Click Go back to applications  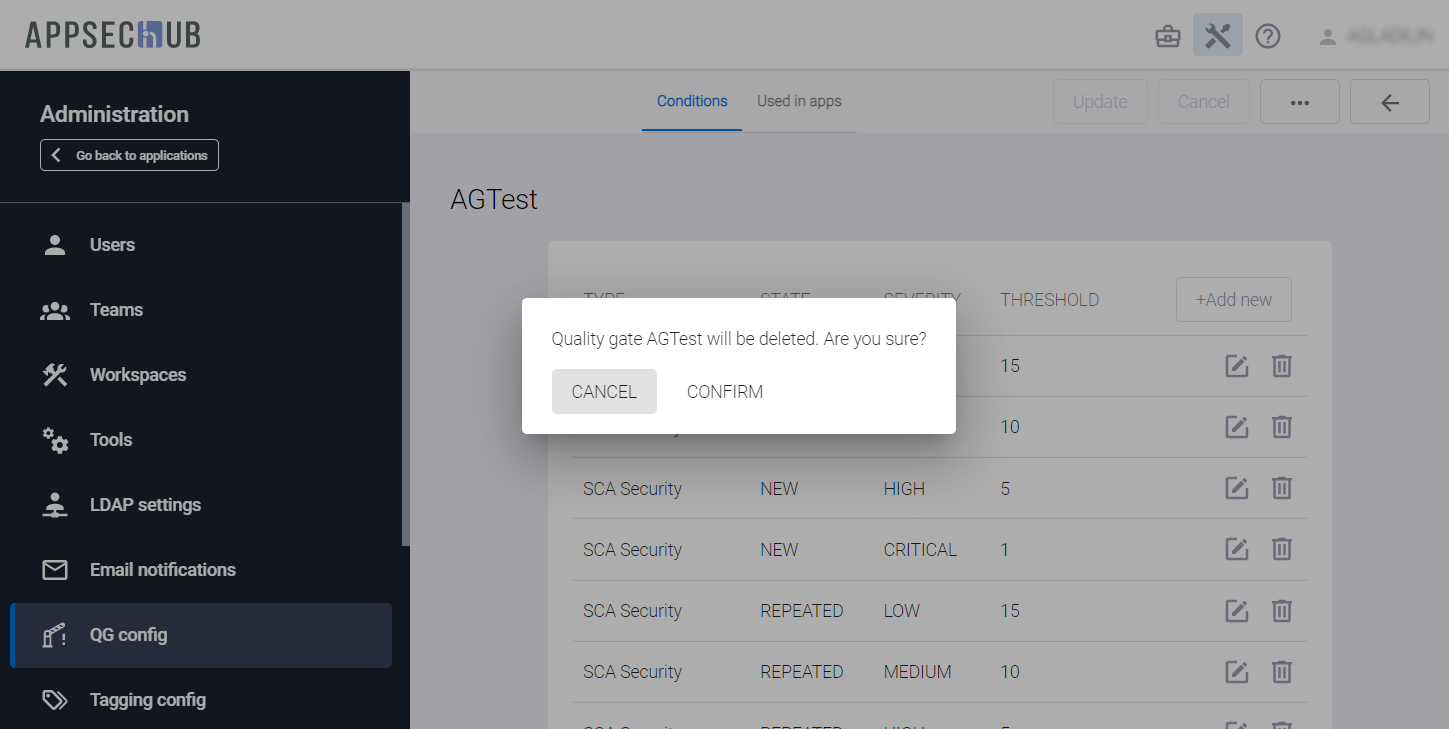point(129,155)
